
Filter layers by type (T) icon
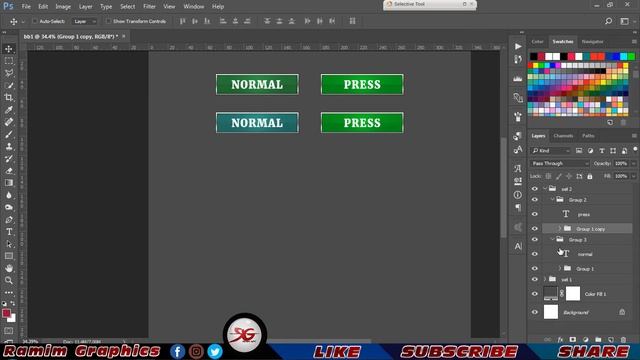click(602, 151)
